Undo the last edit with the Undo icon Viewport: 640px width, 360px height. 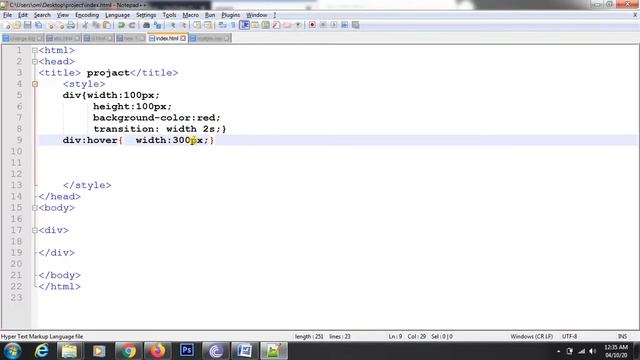(121, 25)
